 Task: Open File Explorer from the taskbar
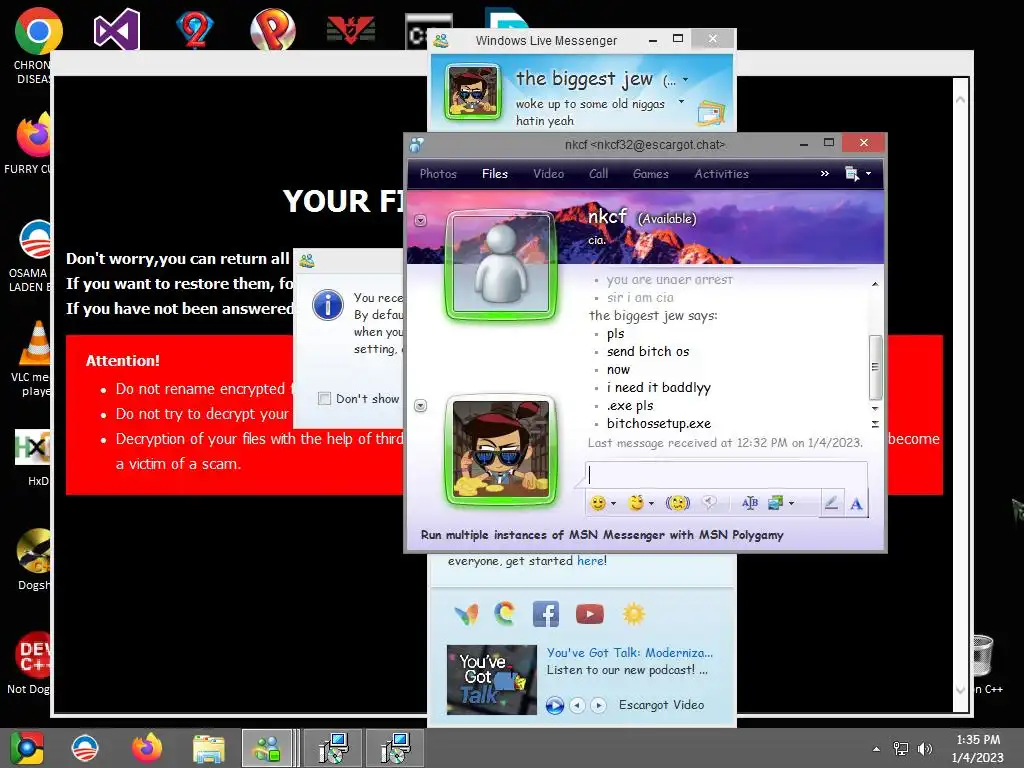pyautogui.click(x=208, y=748)
